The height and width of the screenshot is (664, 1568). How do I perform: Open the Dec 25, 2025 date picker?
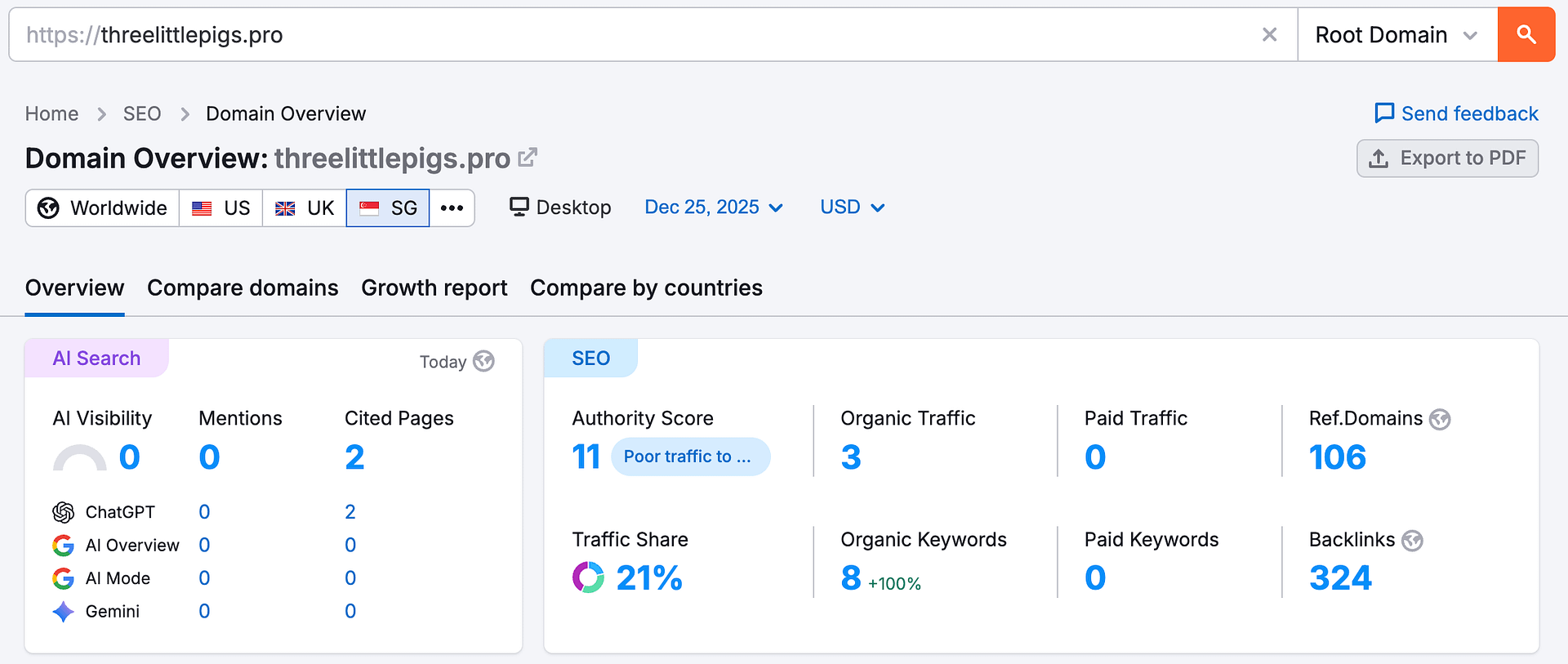pos(713,207)
